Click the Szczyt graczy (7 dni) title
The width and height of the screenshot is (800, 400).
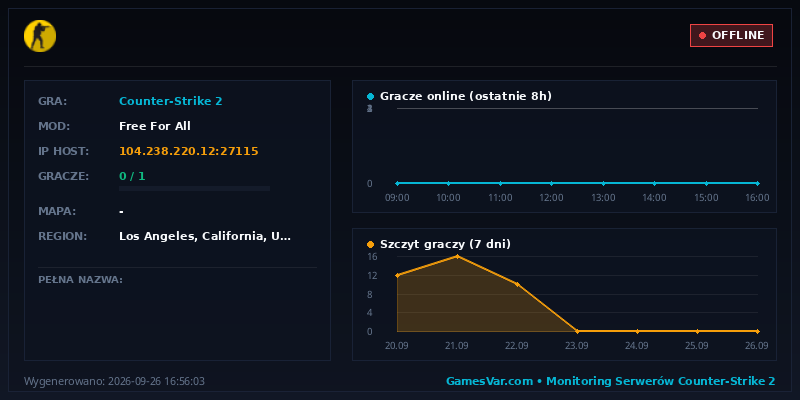point(445,244)
